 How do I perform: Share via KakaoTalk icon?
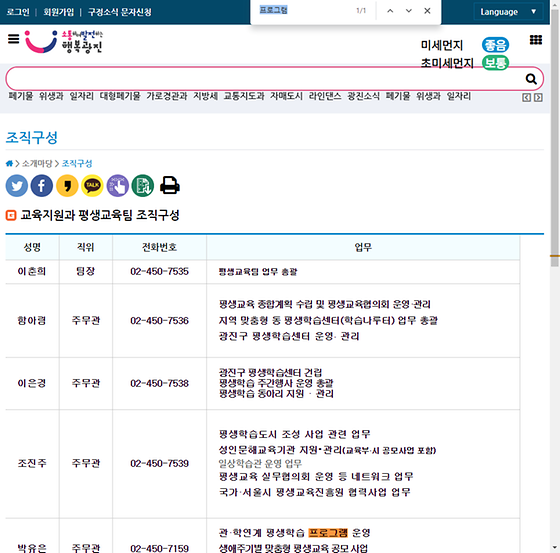(x=92, y=186)
